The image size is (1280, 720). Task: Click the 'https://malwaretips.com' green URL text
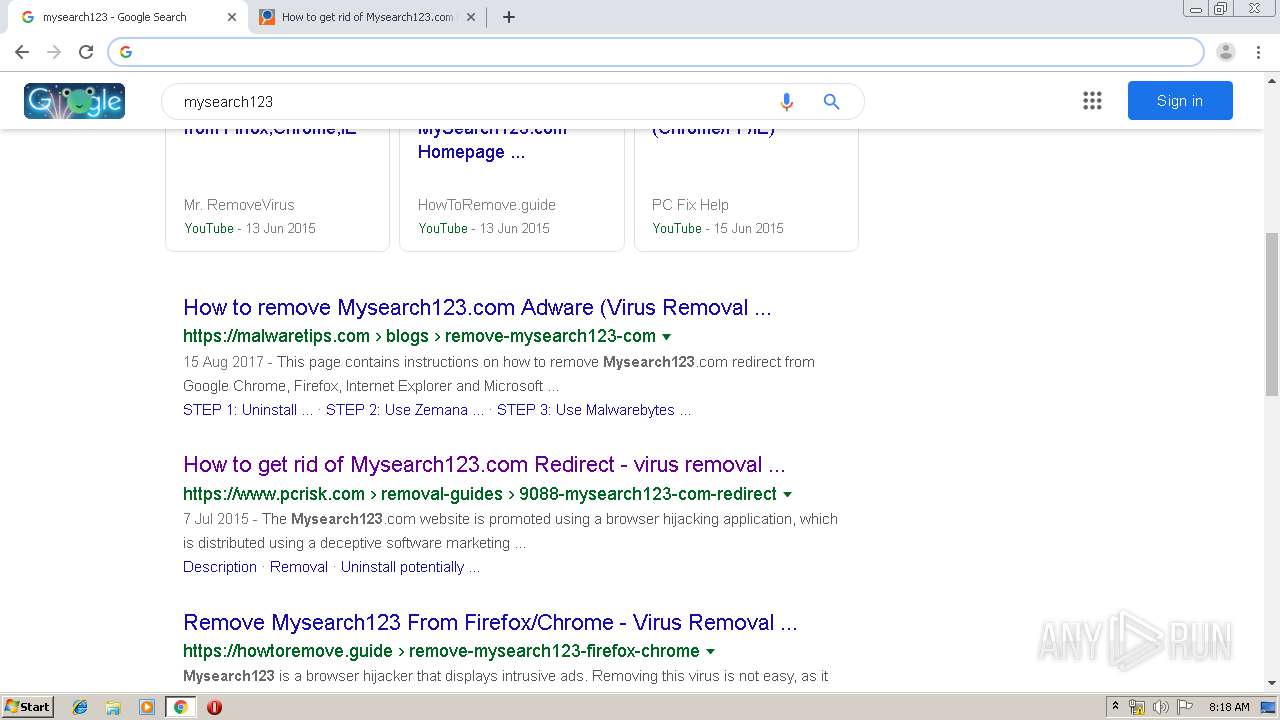(x=276, y=336)
